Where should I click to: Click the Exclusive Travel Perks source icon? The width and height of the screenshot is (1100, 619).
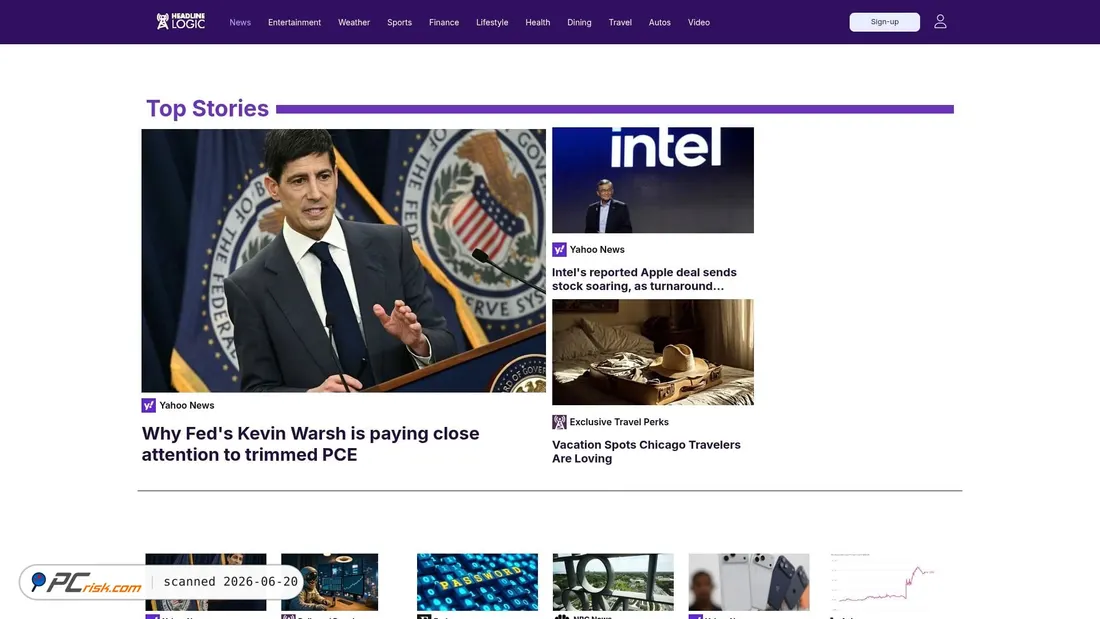tap(559, 422)
